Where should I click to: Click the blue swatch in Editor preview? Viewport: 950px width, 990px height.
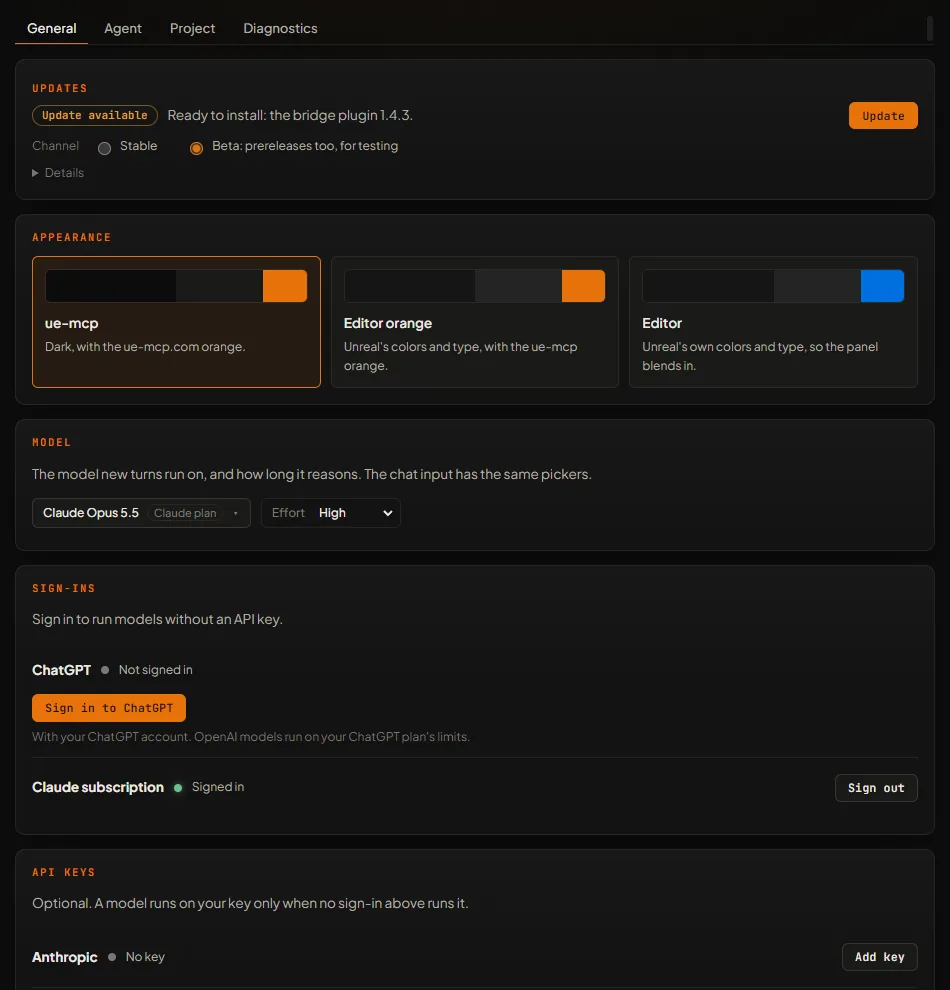[882, 286]
